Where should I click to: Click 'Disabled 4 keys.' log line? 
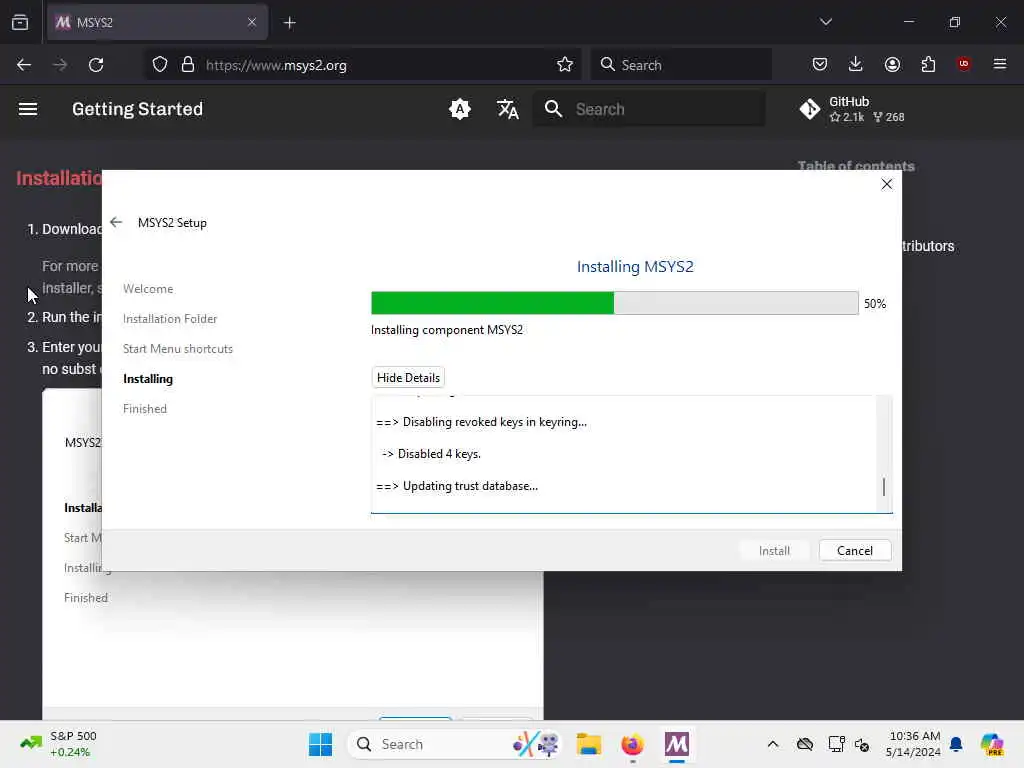pyautogui.click(x=432, y=454)
